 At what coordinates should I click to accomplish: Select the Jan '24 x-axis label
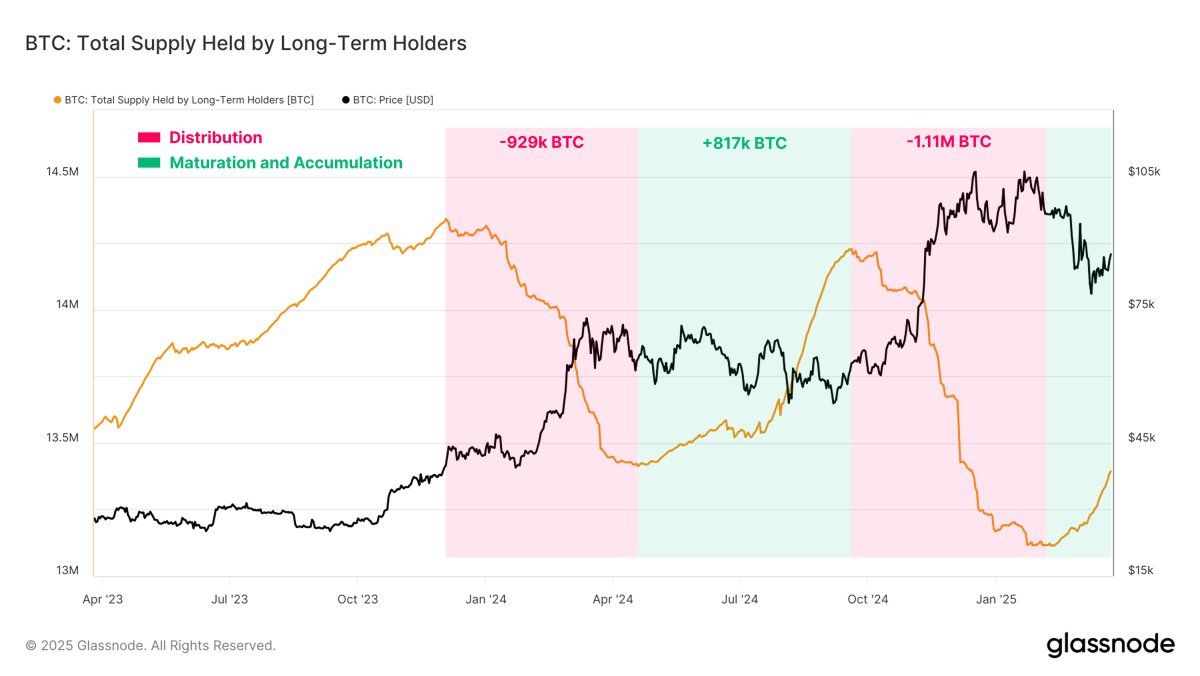tap(485, 599)
